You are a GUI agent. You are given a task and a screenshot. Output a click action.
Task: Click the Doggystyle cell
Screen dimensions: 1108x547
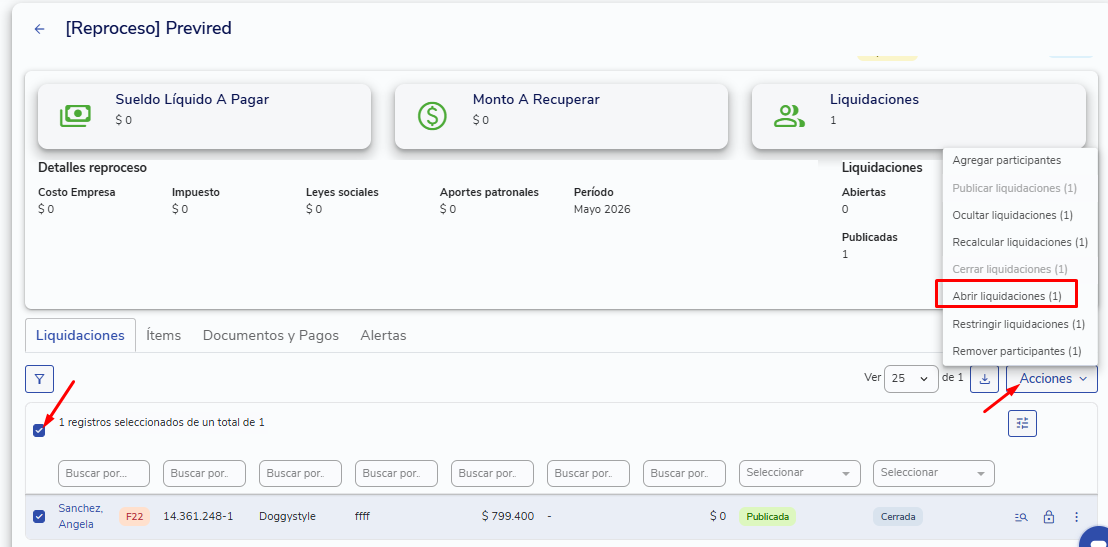288,517
